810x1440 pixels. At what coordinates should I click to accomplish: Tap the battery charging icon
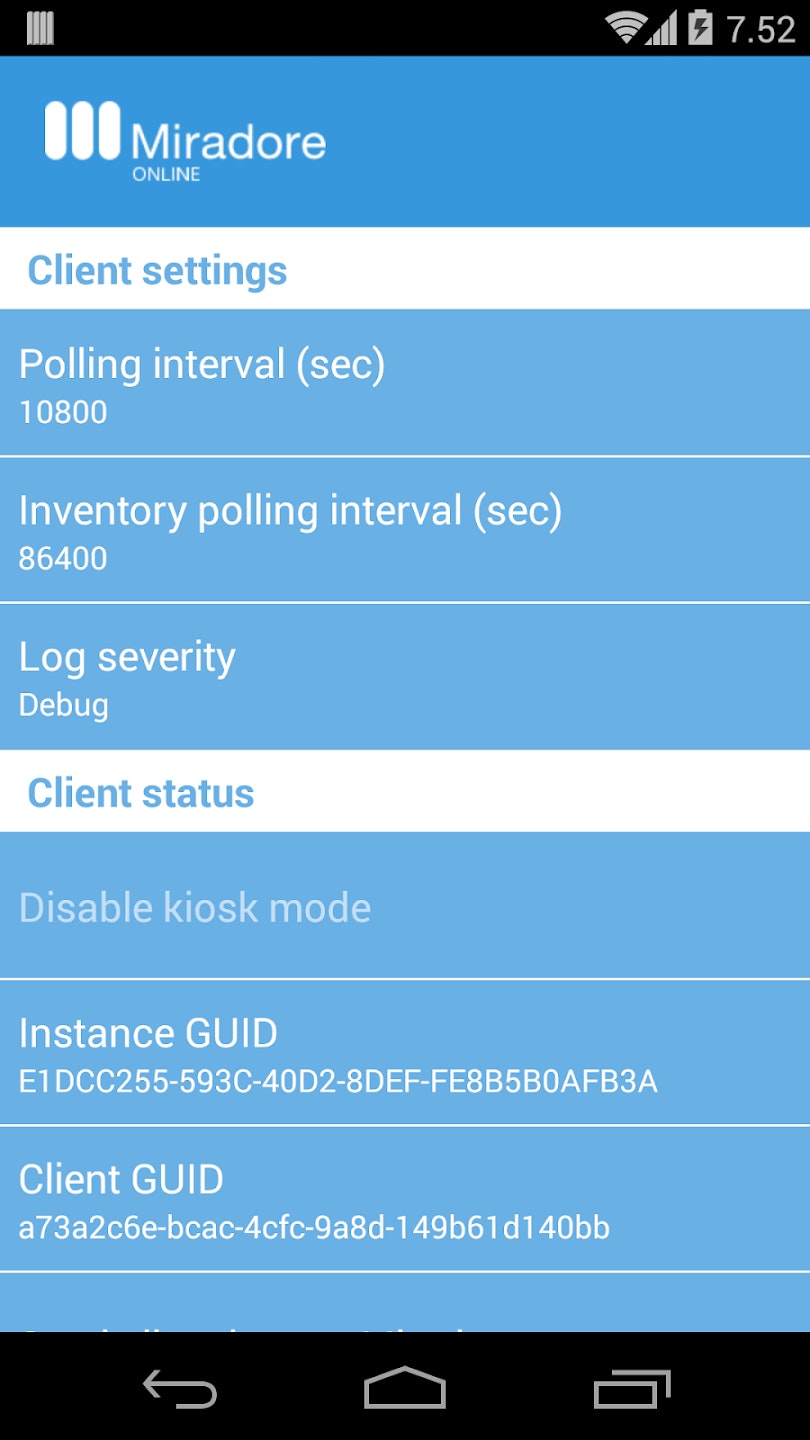pyautogui.click(x=701, y=28)
